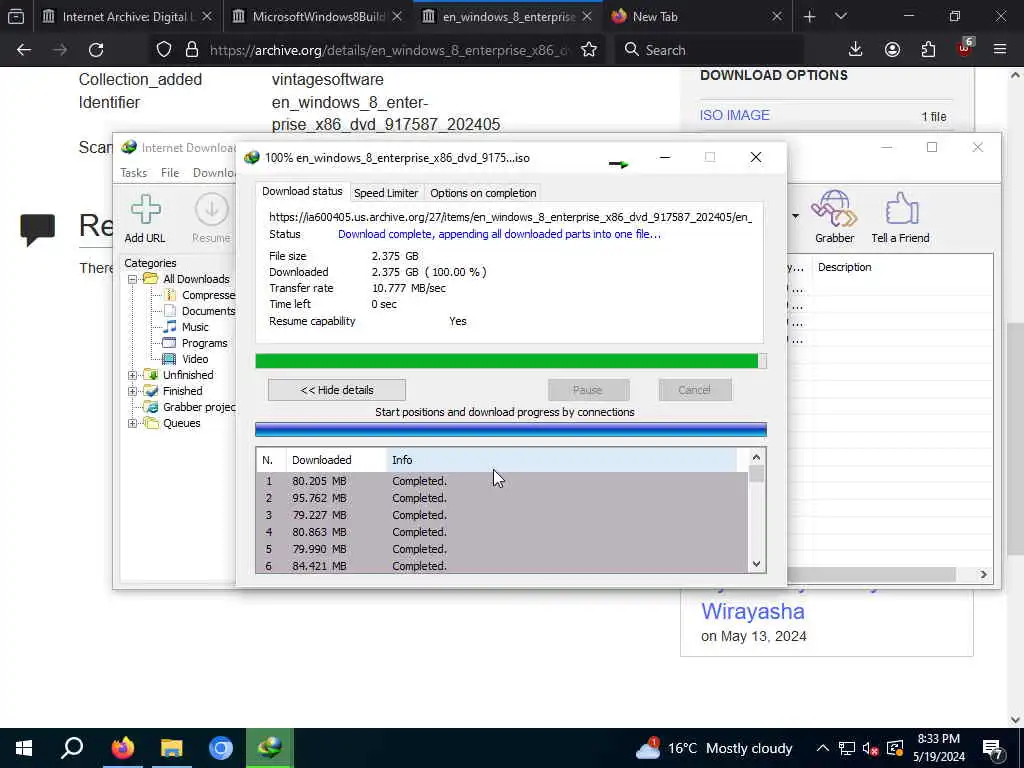Open the Firefox account icon
Screen dimensions: 1024x768
892,50
